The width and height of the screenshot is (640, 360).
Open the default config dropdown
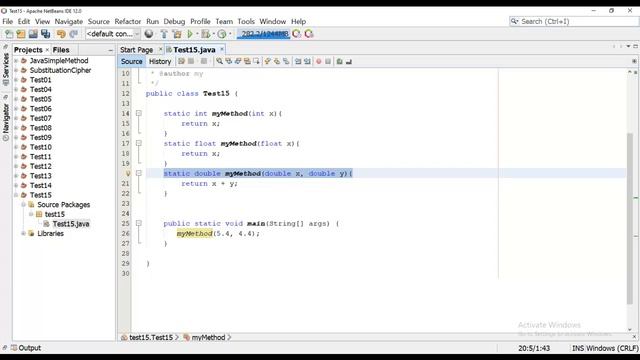pyautogui.click(x=113, y=34)
